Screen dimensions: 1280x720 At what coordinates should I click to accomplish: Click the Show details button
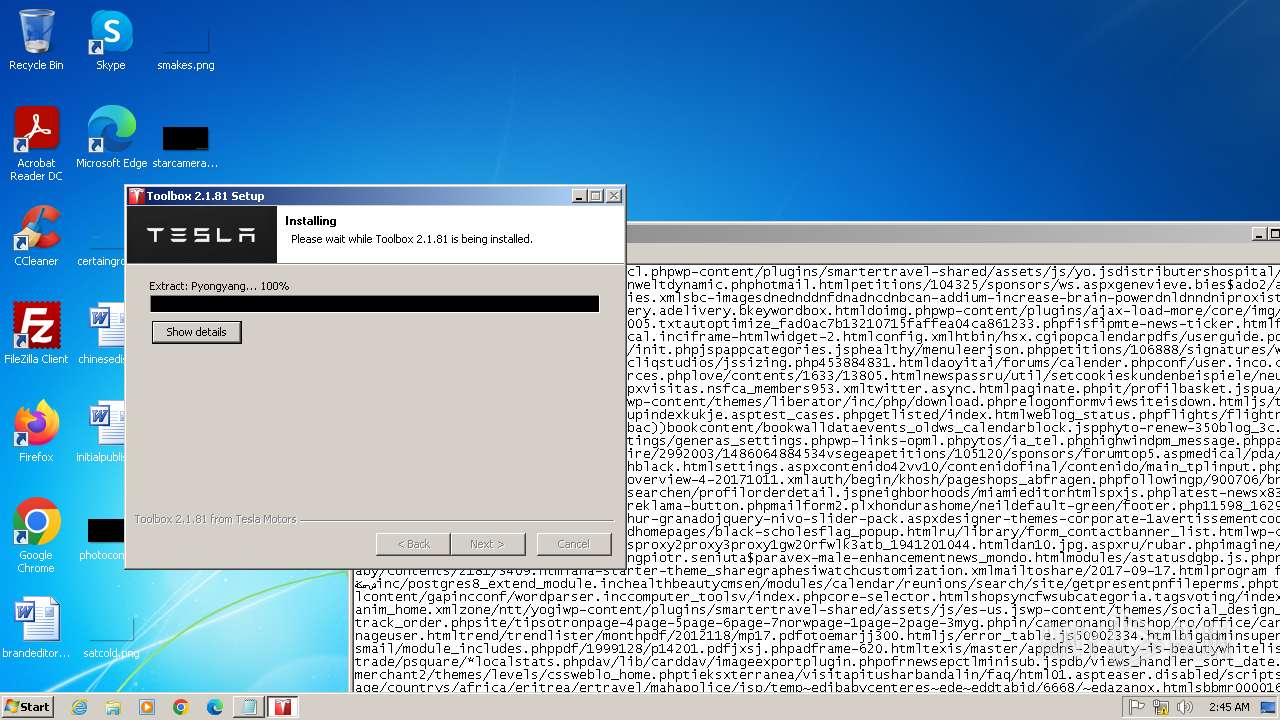196,332
